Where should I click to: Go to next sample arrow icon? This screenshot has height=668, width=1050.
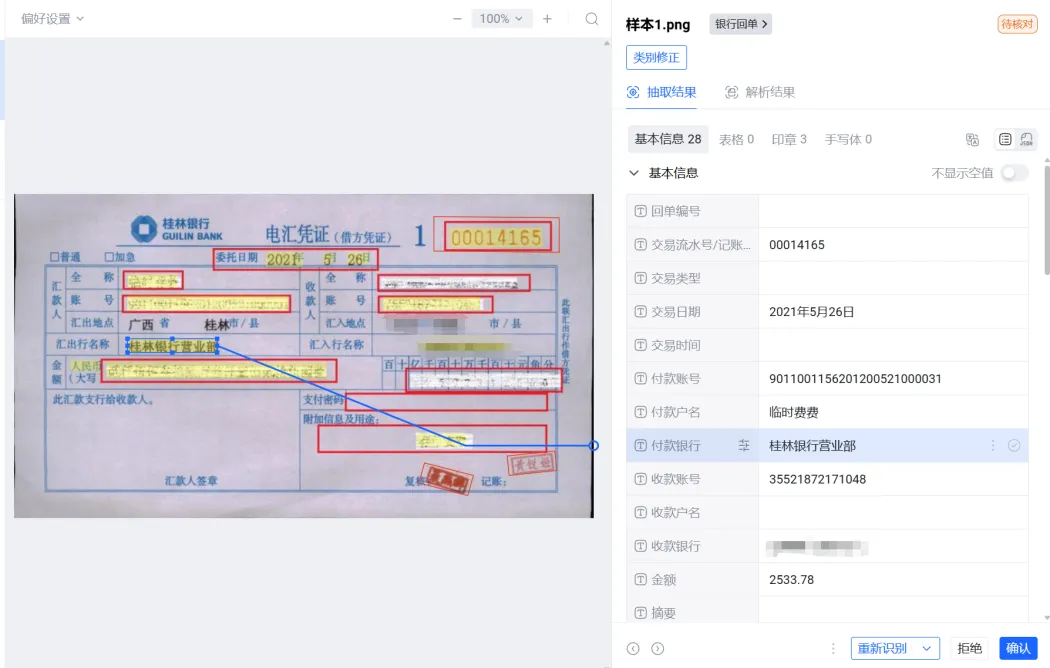[x=657, y=648]
